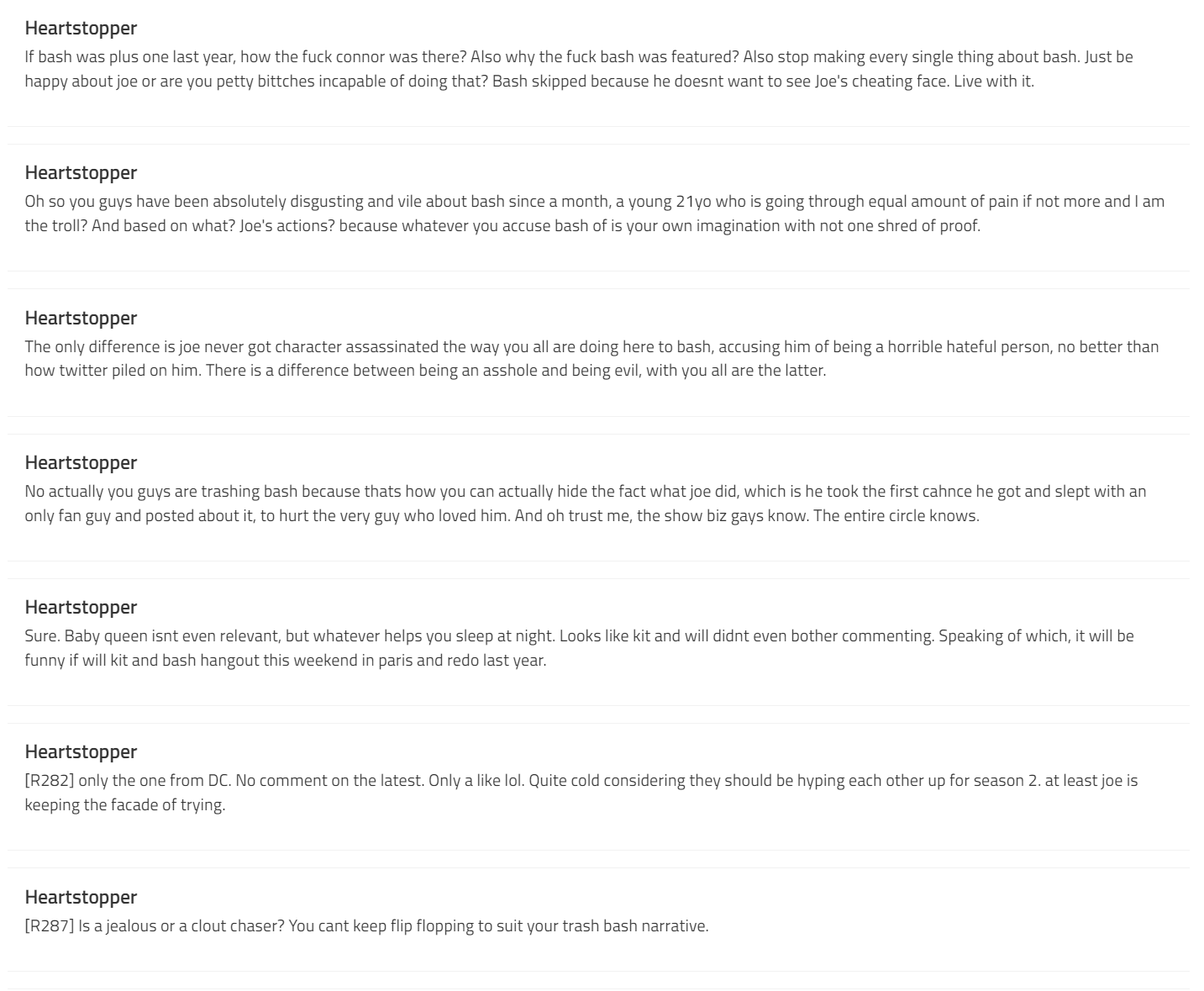Screen dimensions: 1204x991
Task: Select the comment starting 'No actually you guys are trashing'
Action: click(x=586, y=503)
